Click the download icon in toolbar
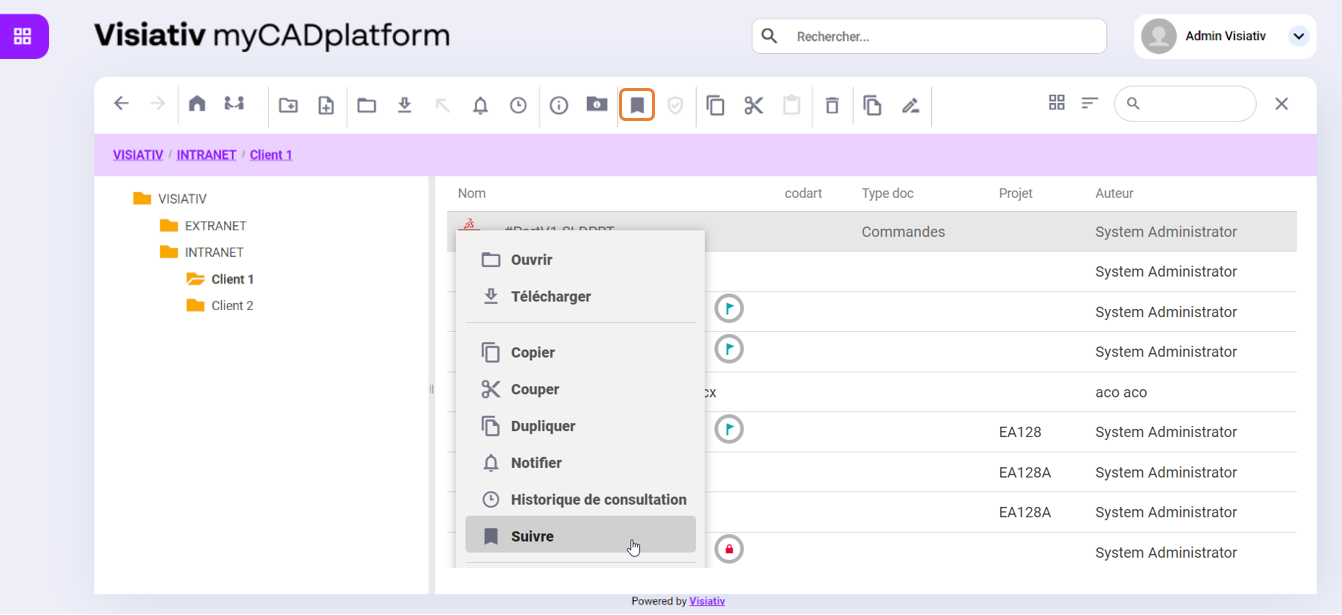 click(x=405, y=105)
